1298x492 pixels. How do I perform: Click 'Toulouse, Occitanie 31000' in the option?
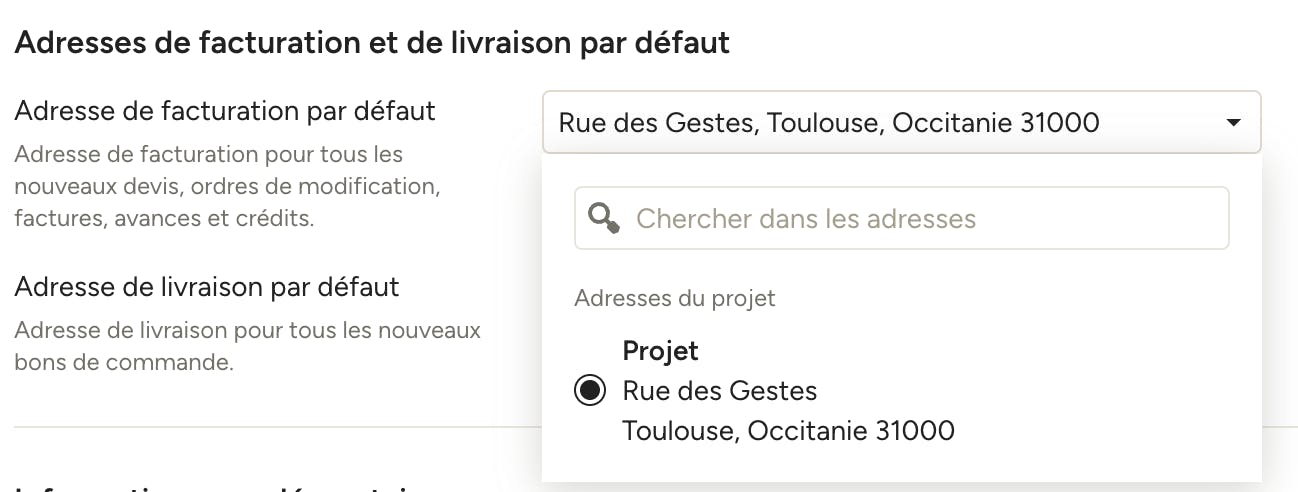point(788,431)
